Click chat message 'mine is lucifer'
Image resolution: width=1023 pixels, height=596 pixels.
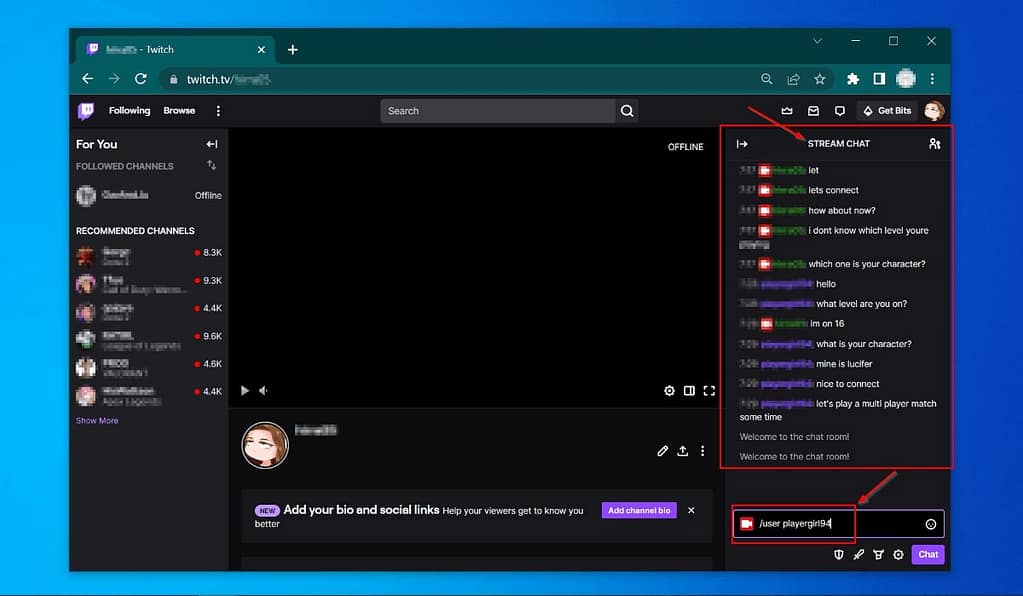(x=844, y=364)
